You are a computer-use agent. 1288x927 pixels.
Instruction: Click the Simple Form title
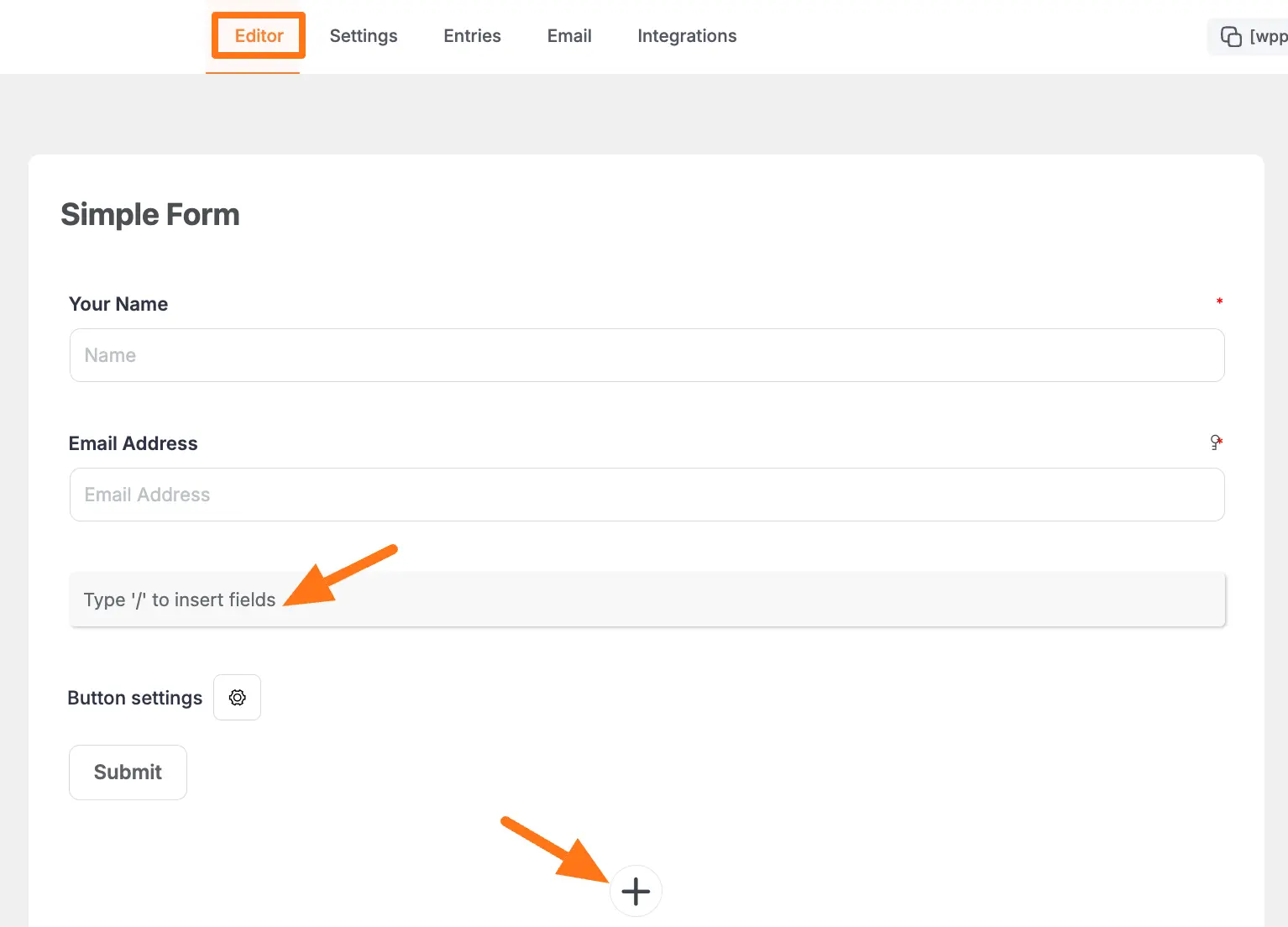tap(149, 214)
